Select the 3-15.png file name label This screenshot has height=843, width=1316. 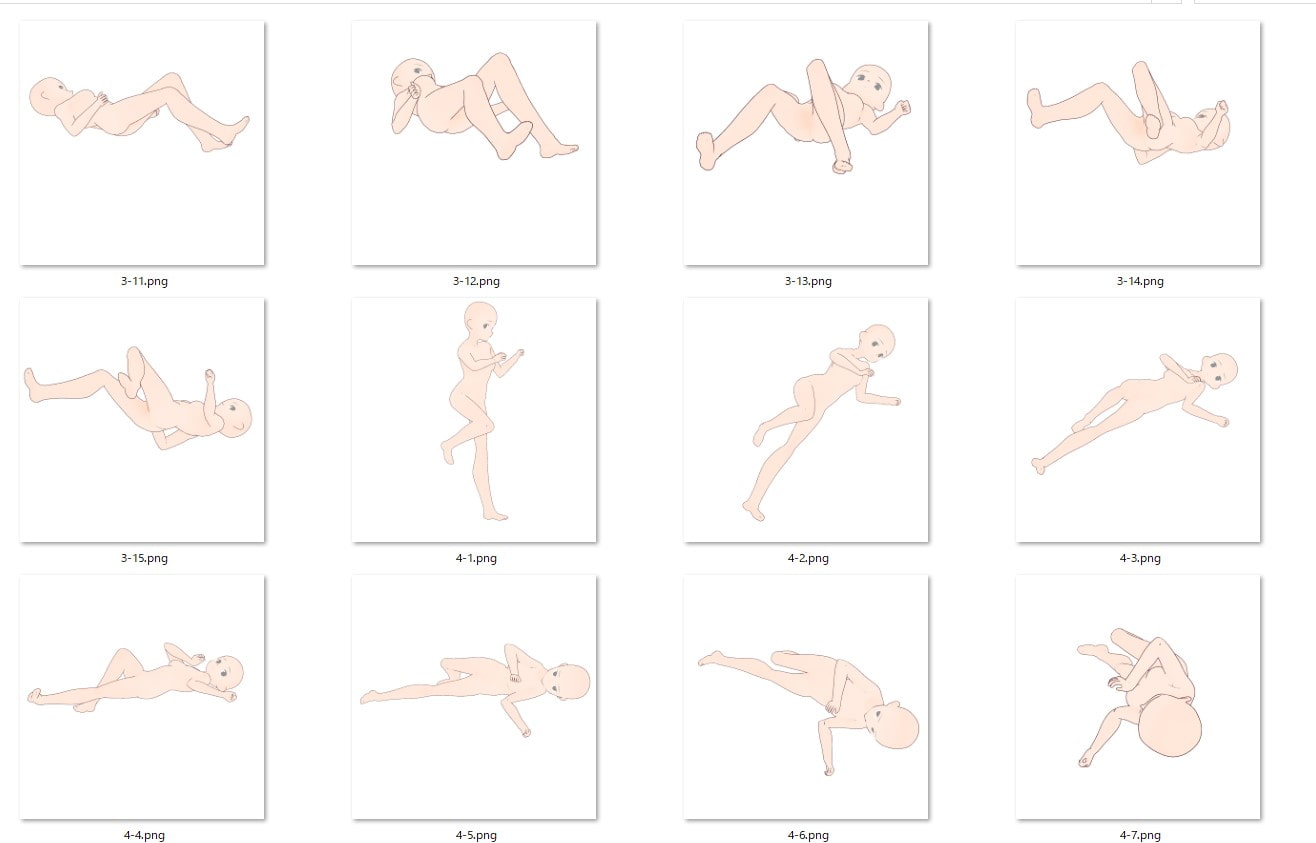point(144,558)
